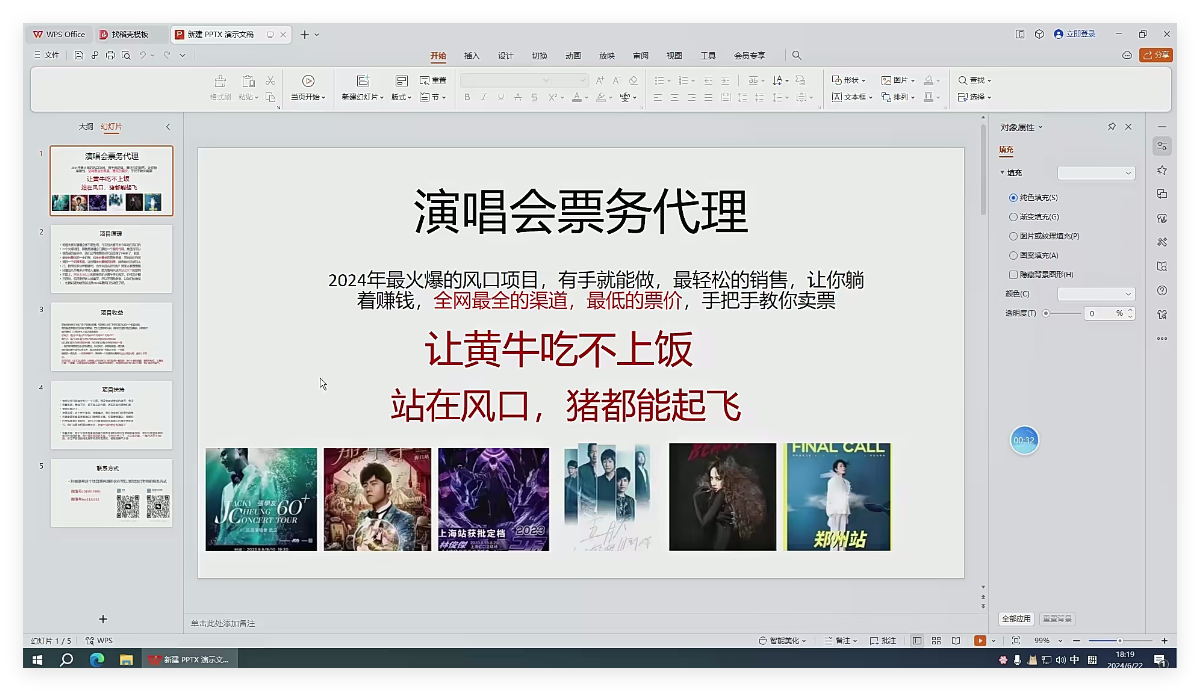1200x691 pixels.
Task: Click the redo arrow icon
Action: [166, 55]
